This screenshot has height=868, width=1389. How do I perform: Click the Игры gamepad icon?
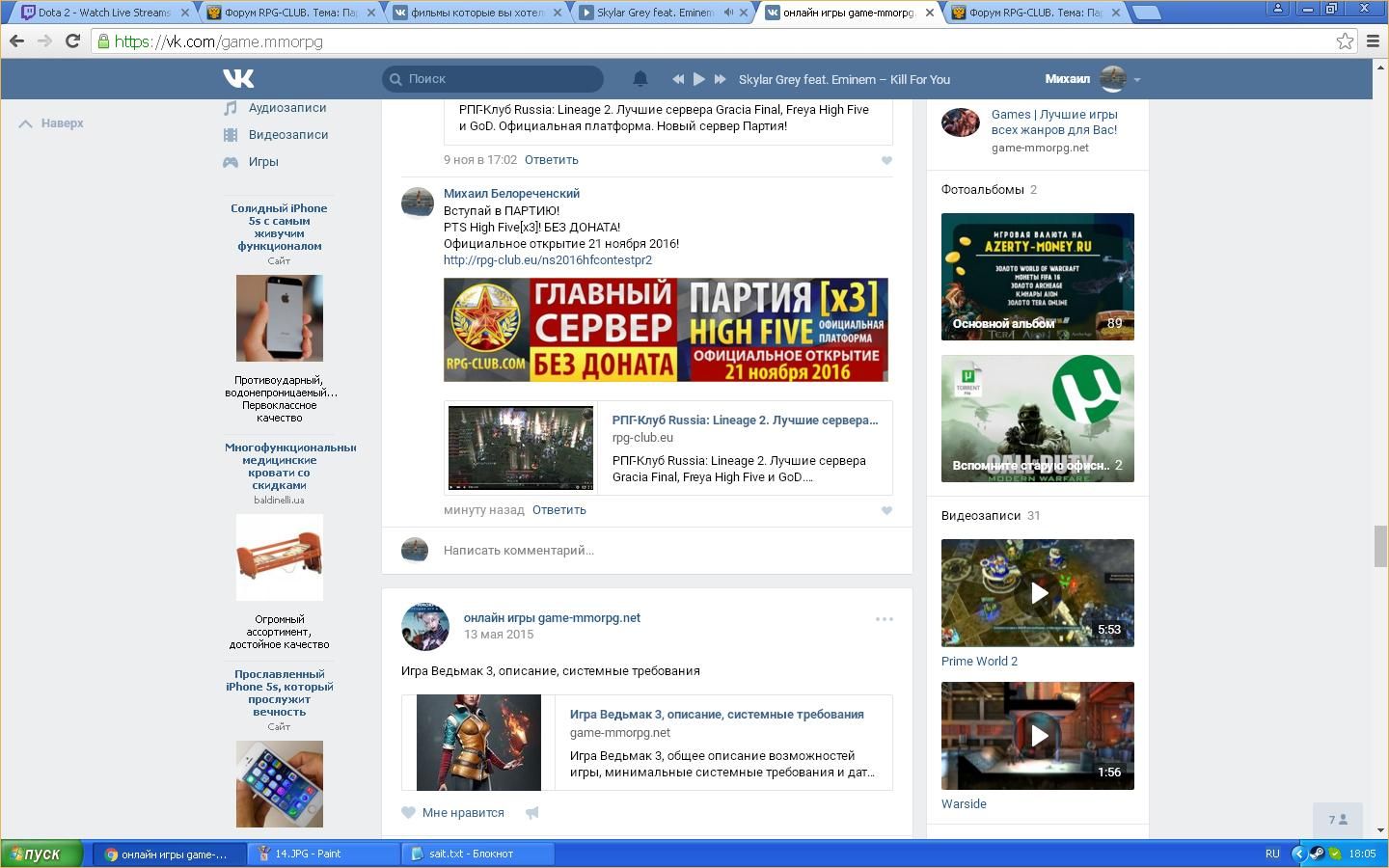[231, 162]
